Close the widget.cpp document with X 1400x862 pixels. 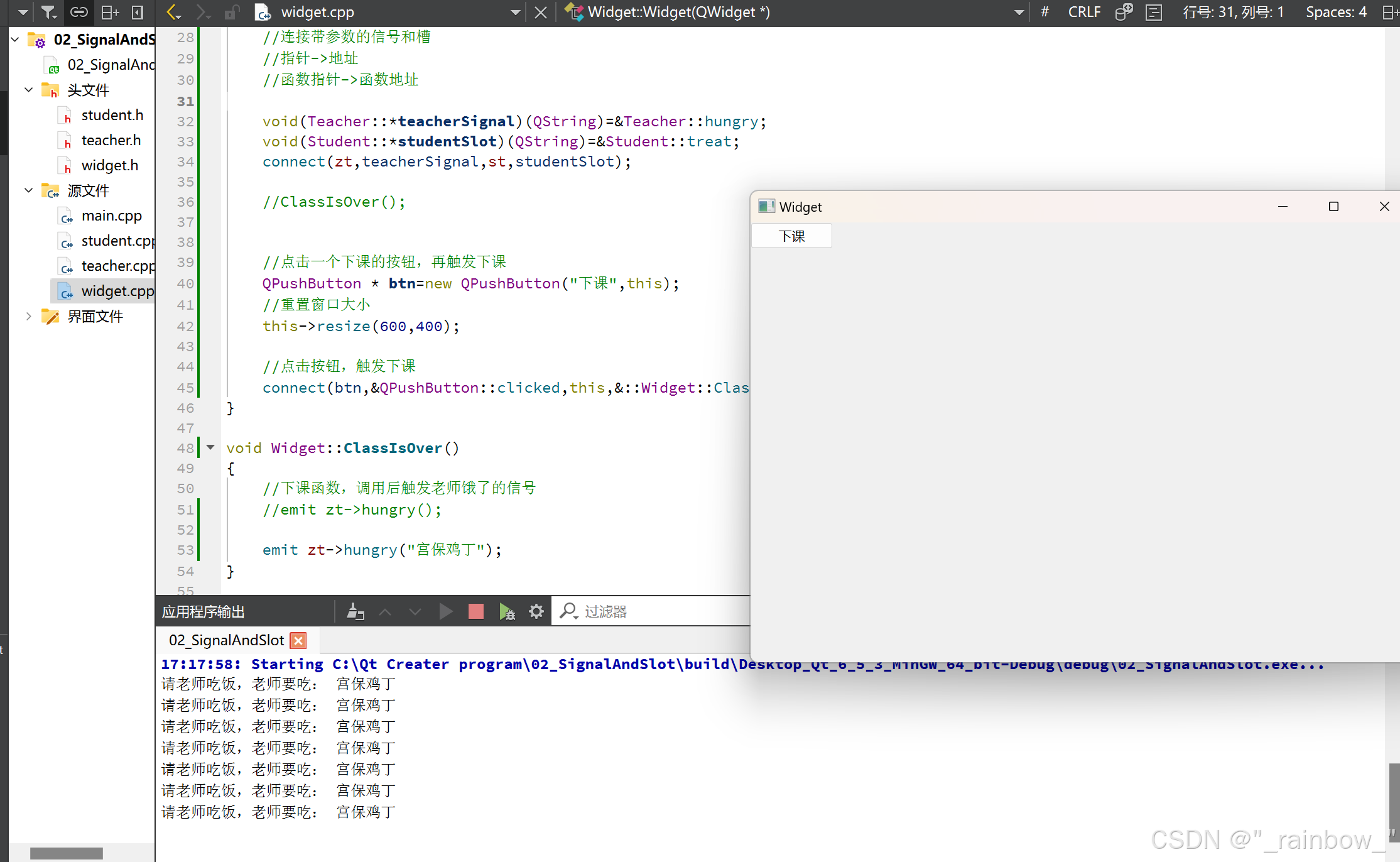pyautogui.click(x=540, y=12)
